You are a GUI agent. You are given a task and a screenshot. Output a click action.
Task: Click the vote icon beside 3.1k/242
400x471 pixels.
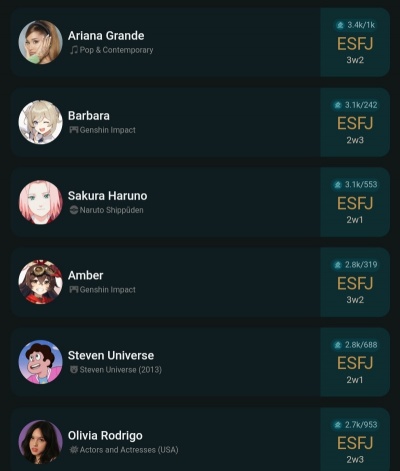click(x=338, y=105)
